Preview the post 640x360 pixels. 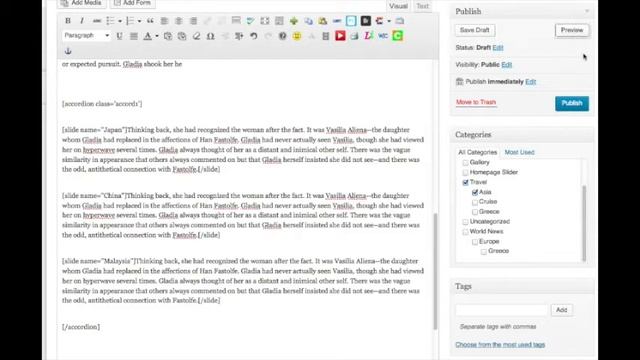click(x=572, y=30)
